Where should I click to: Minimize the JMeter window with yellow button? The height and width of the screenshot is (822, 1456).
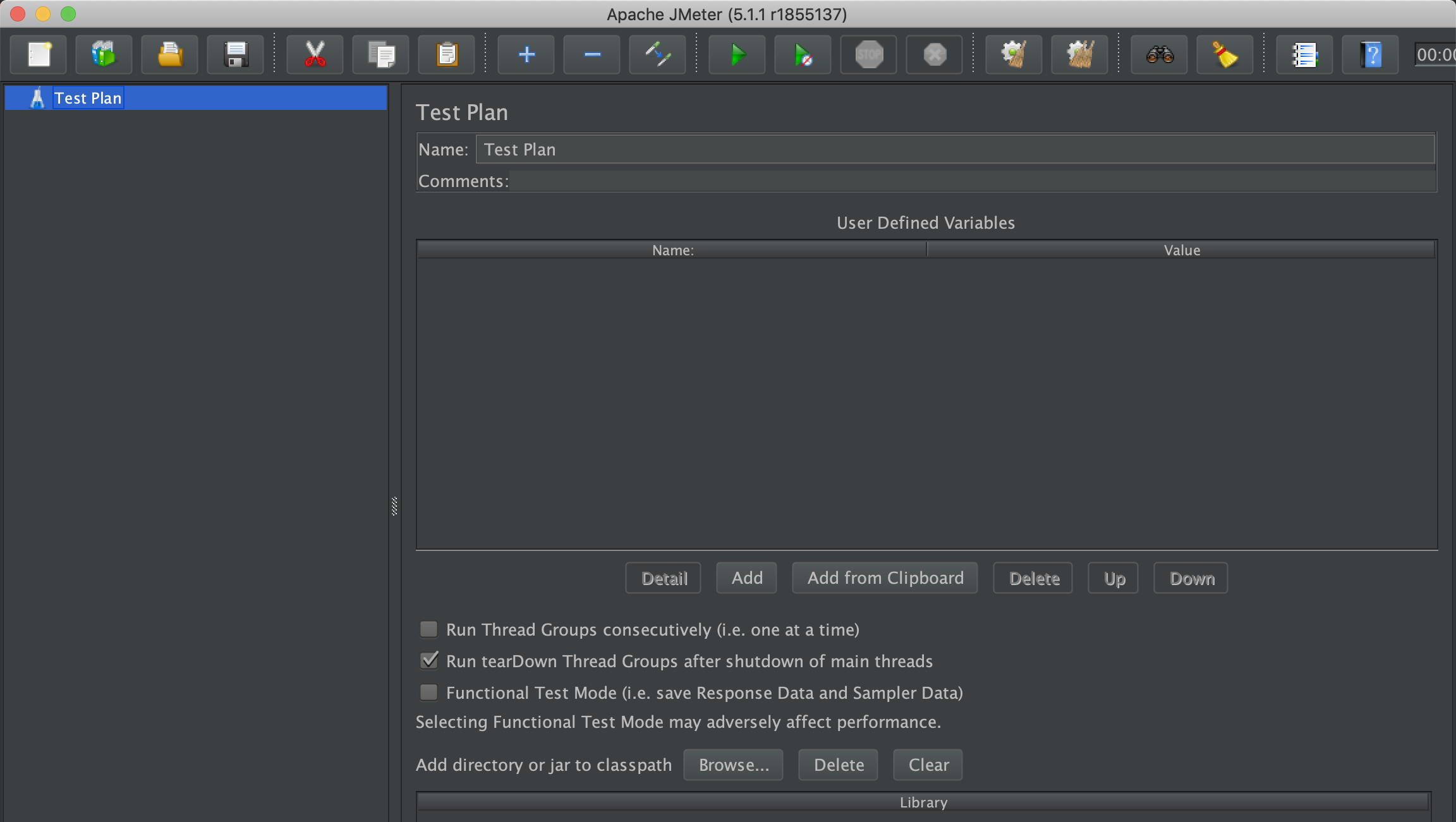[43, 14]
